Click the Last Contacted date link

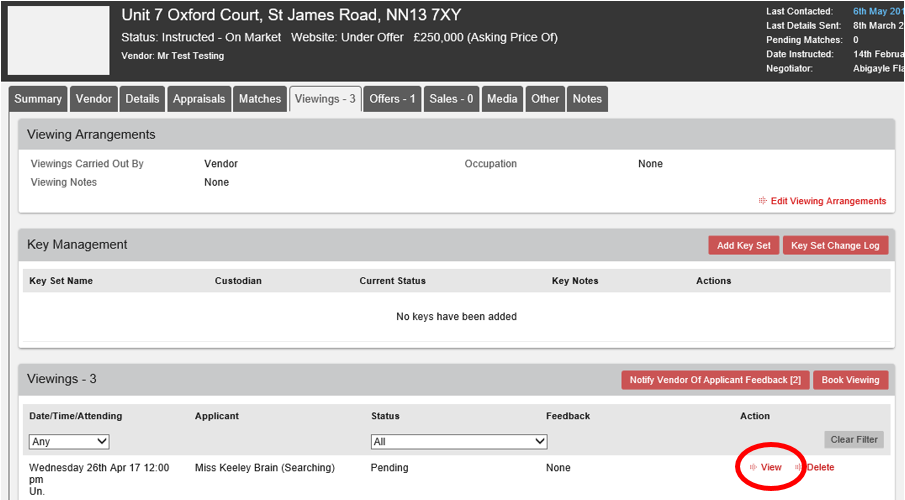(878, 11)
